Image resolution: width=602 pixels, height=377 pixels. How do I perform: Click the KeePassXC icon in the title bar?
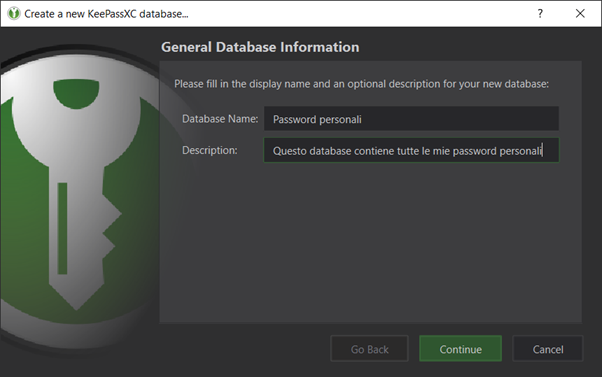[14, 13]
